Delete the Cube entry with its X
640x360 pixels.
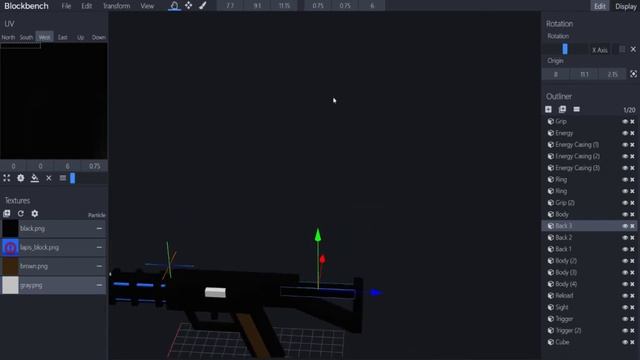(x=632, y=342)
